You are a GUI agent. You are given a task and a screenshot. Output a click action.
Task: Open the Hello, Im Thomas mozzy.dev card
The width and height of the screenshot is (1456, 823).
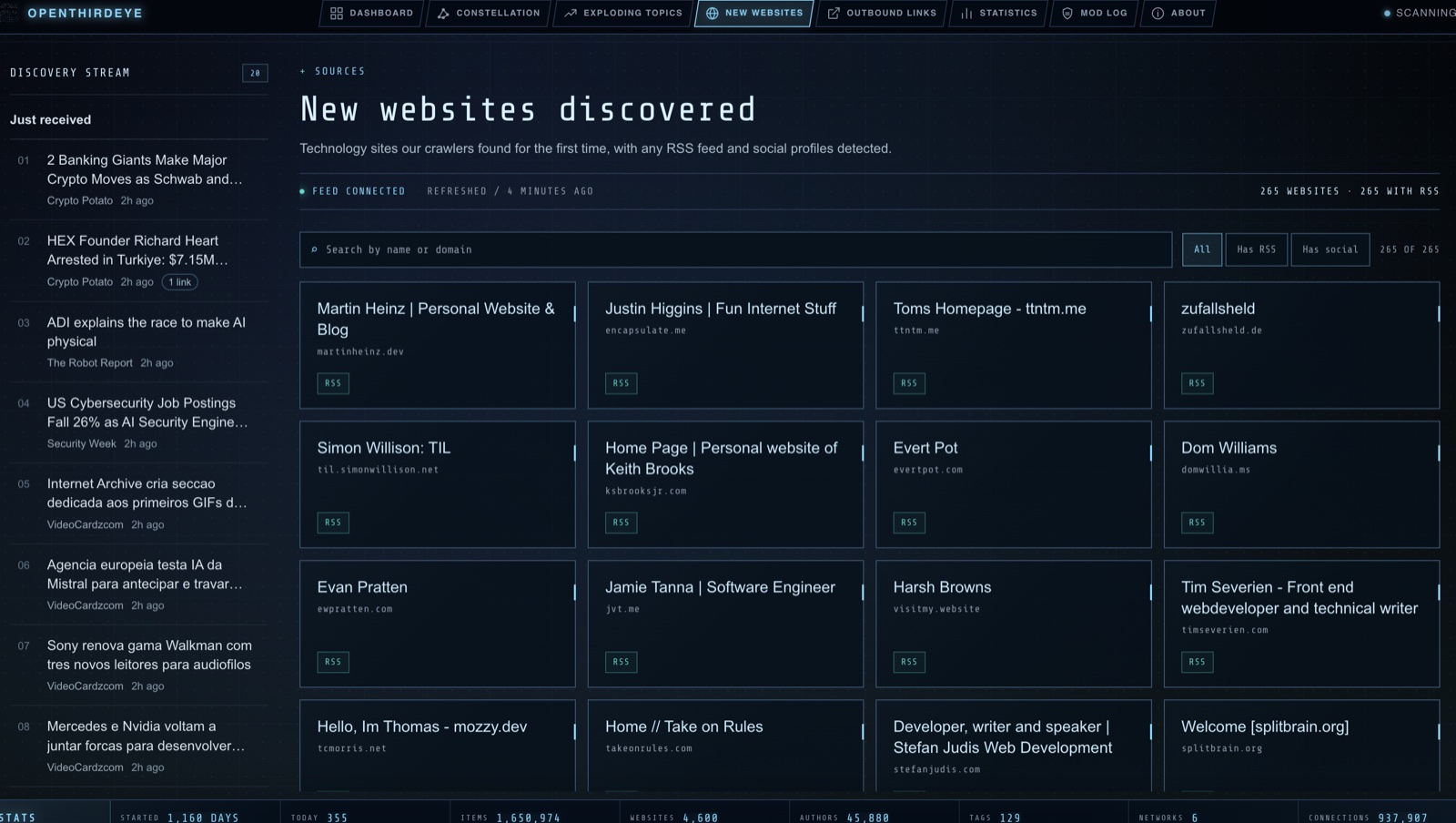click(438, 746)
